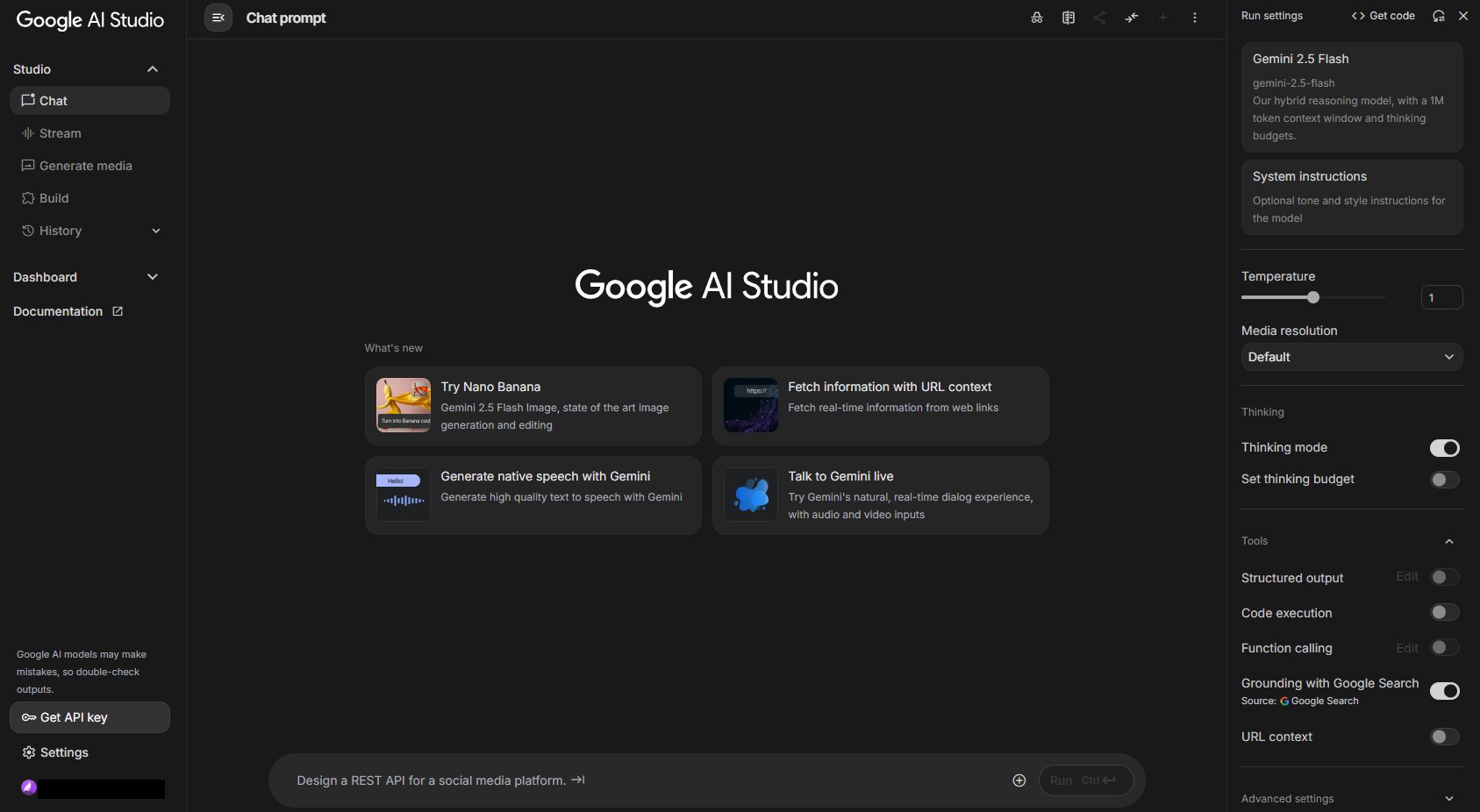Turn on the Code execution toggle
The height and width of the screenshot is (812, 1480).
[1444, 613]
